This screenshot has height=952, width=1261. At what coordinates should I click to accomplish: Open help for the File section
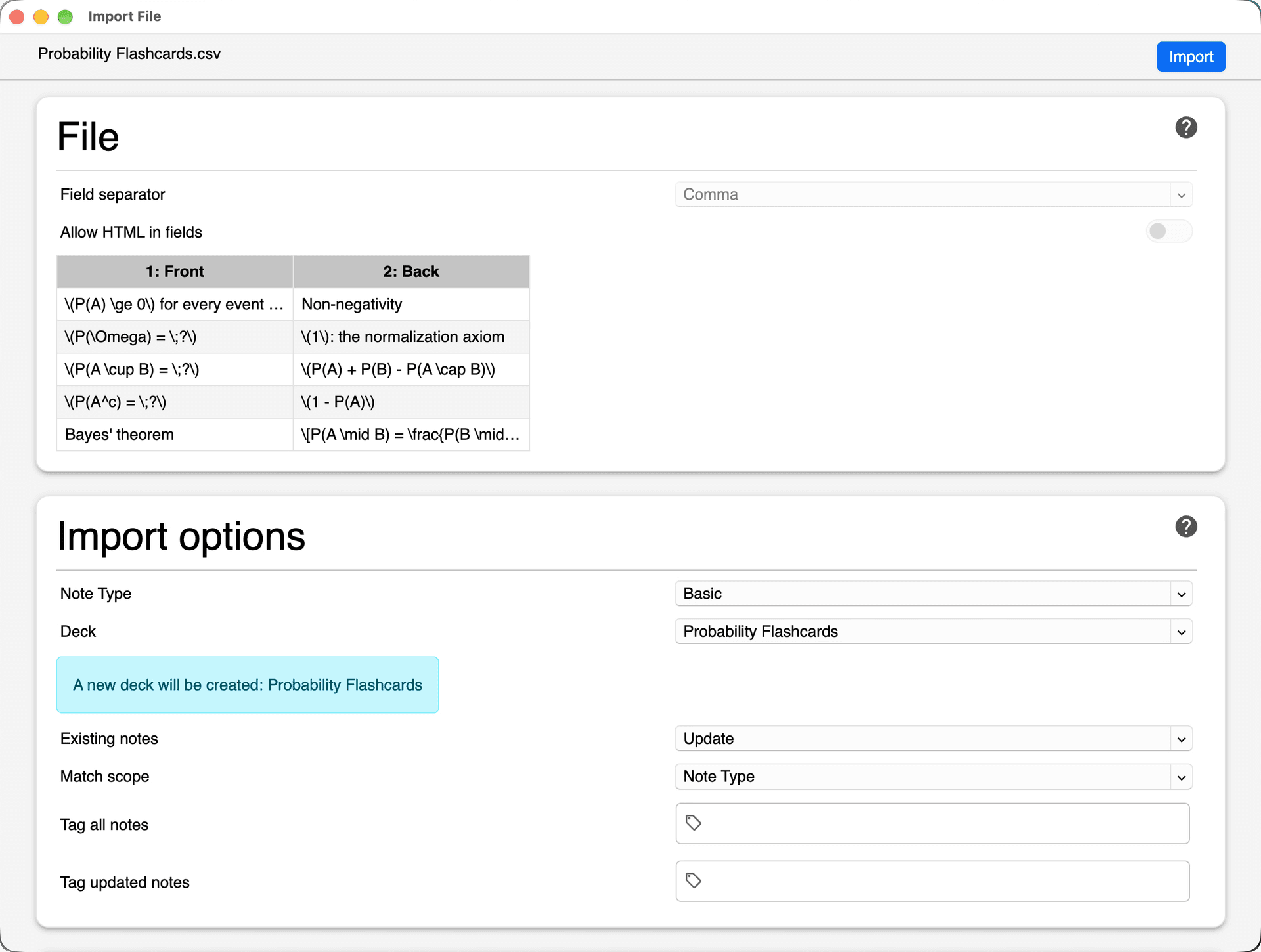pyautogui.click(x=1185, y=127)
